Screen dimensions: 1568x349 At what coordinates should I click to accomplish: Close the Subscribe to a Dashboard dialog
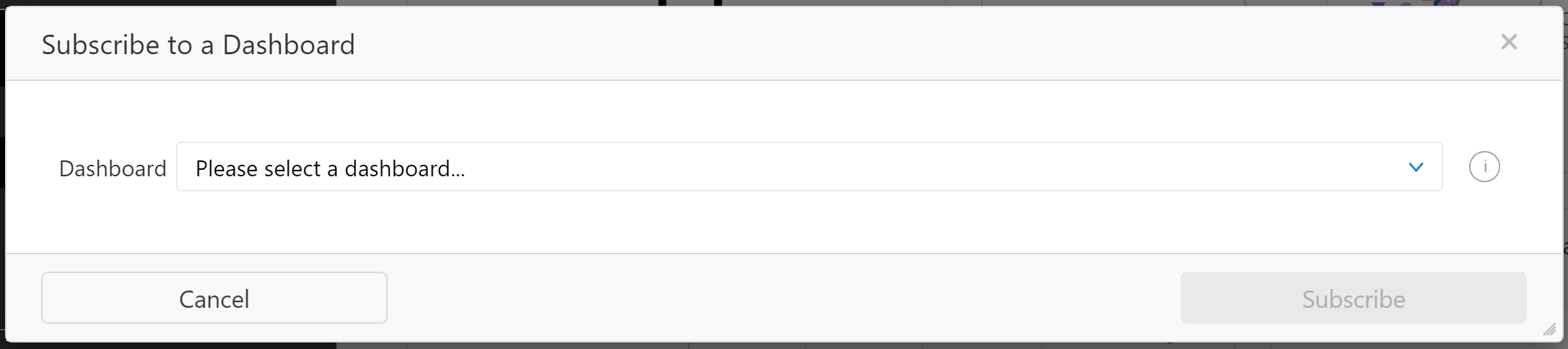[x=1509, y=42]
